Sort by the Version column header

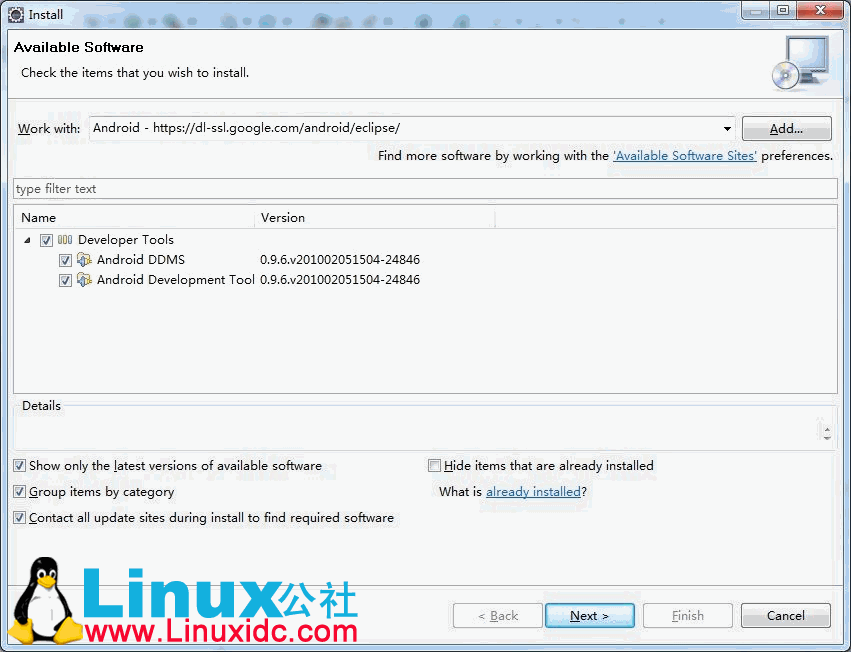click(x=374, y=217)
